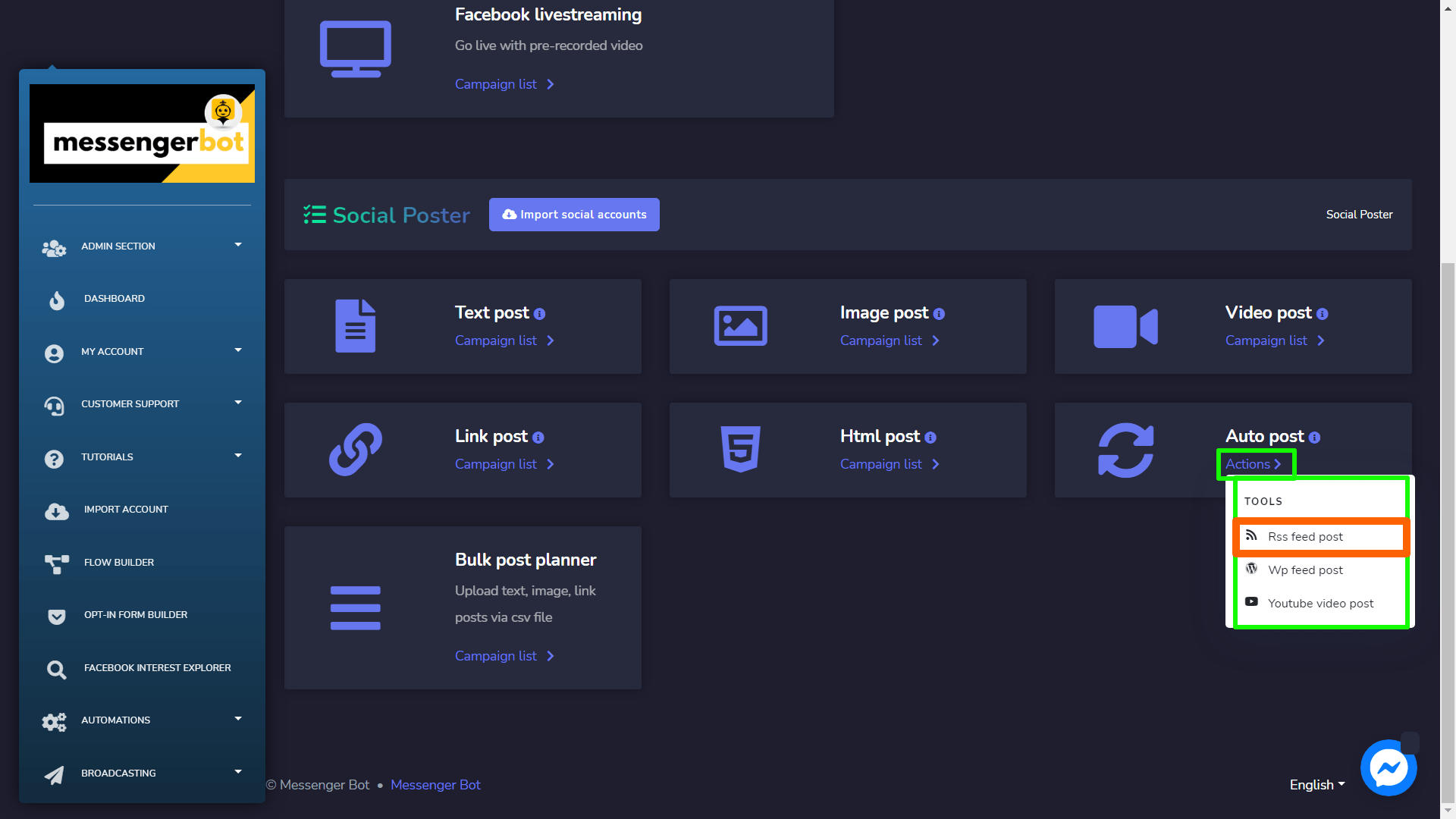The width and height of the screenshot is (1456, 819).
Task: Click the Messenger Bot footer link
Action: (x=435, y=785)
